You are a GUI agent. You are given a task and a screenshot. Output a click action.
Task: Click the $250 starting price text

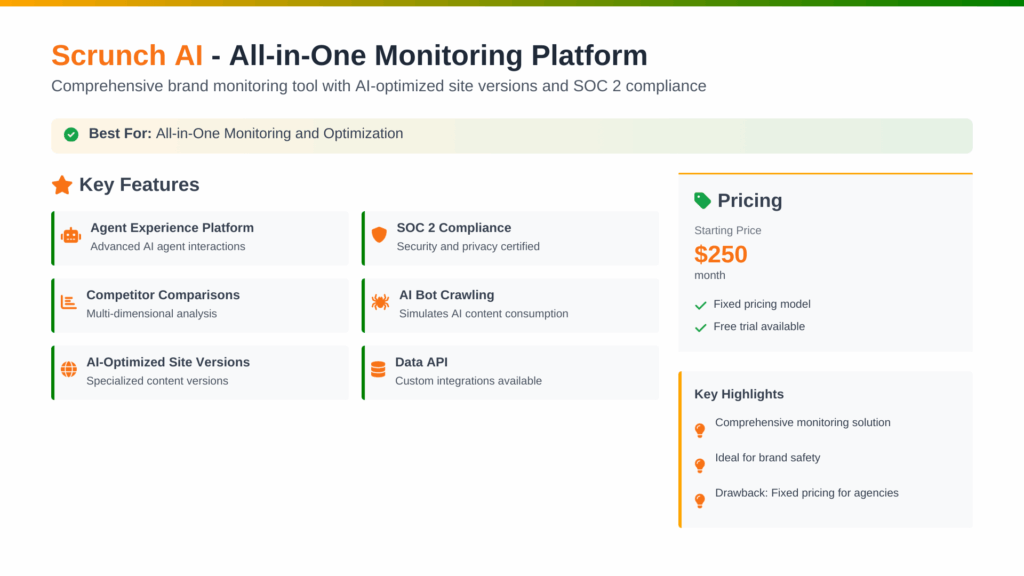[x=721, y=254]
